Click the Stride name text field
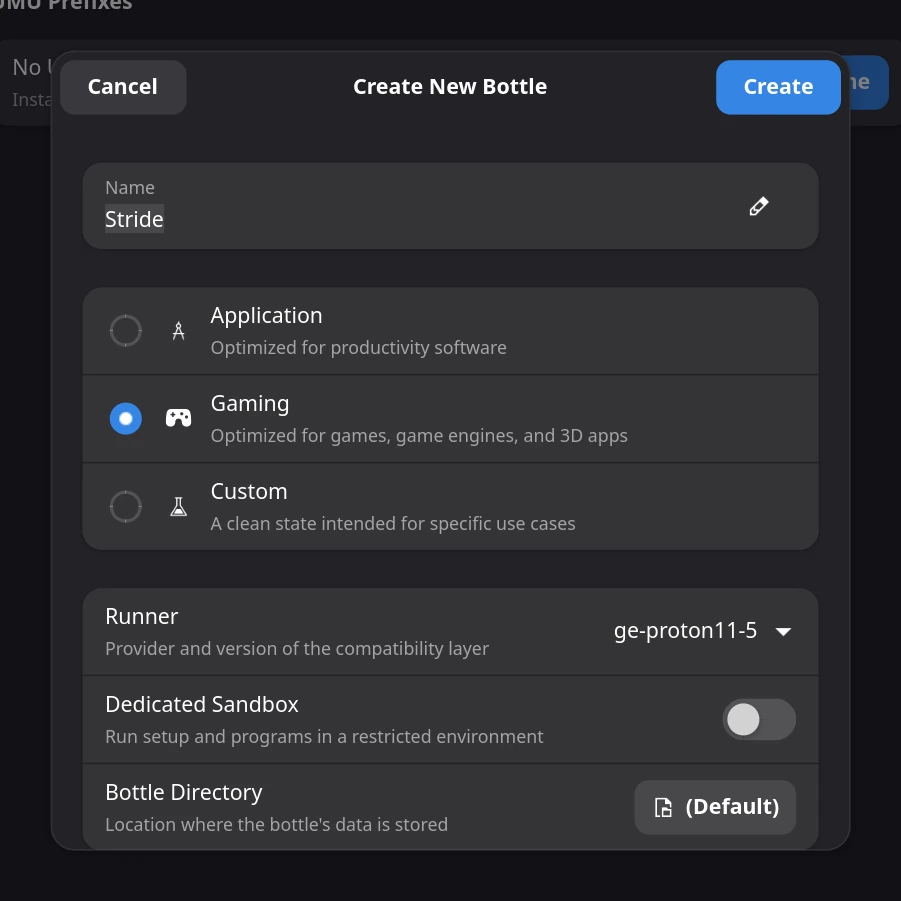This screenshot has height=901, width=901. tap(450, 206)
